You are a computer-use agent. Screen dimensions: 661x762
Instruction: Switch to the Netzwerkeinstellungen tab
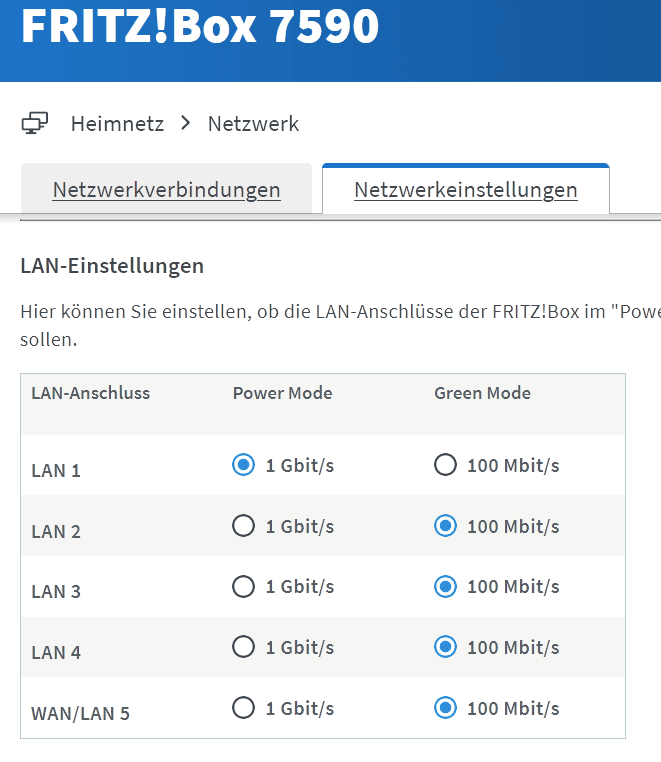[x=466, y=190]
